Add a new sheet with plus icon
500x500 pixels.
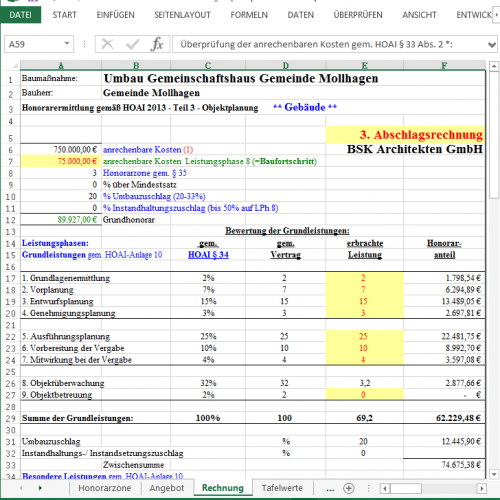pos(349,488)
